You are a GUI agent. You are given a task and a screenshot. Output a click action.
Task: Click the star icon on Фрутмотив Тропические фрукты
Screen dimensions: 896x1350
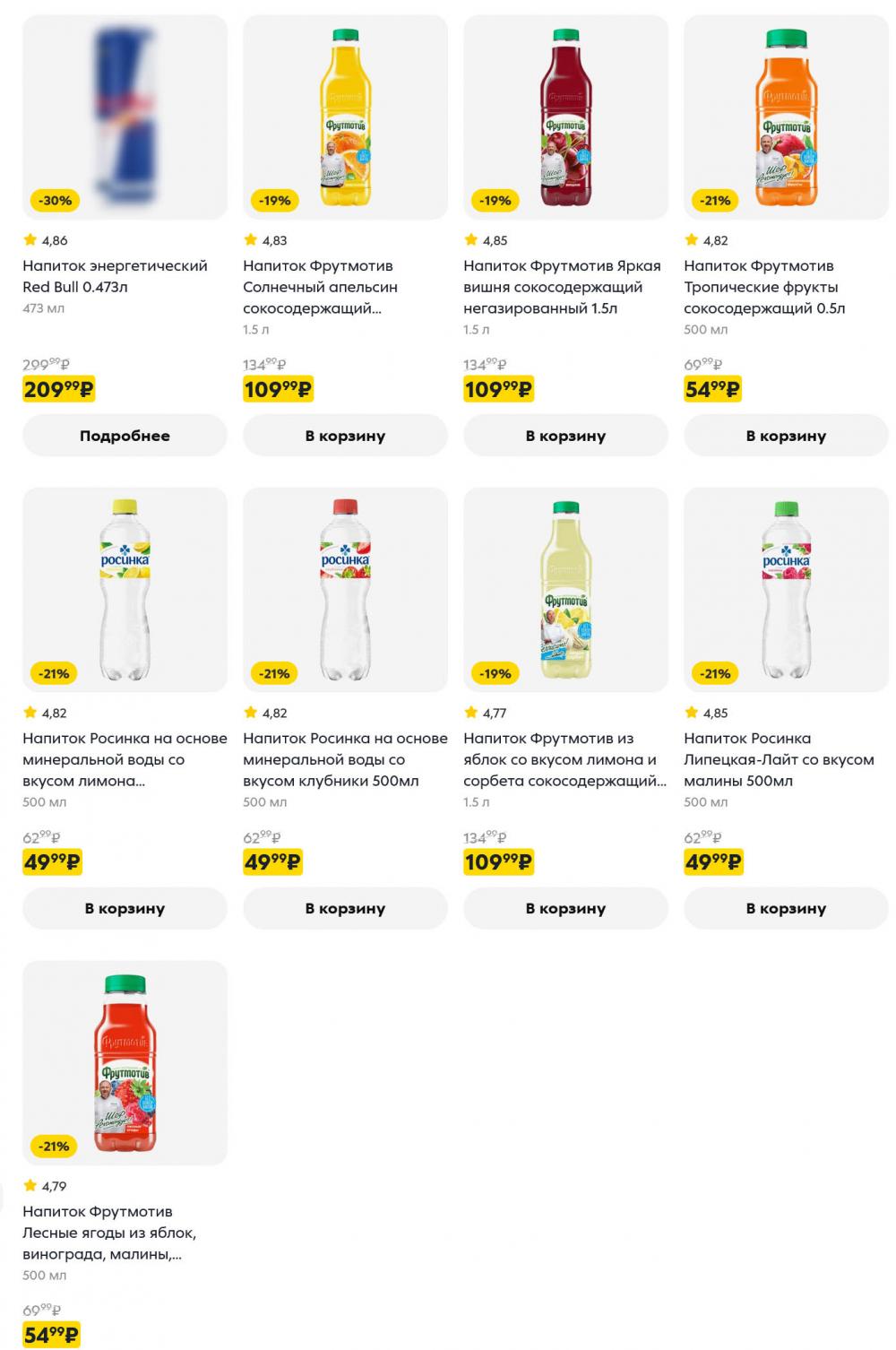[x=690, y=238]
